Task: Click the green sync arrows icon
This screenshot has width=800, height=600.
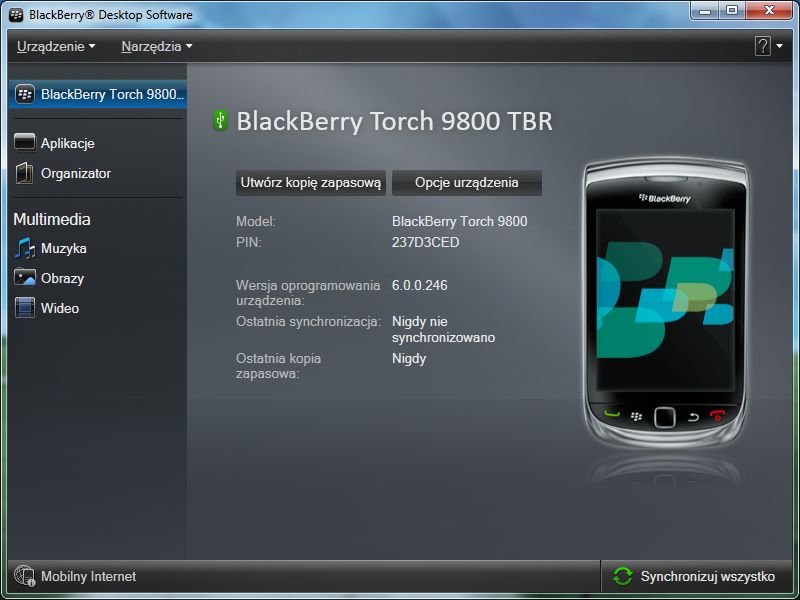Action: [x=622, y=577]
